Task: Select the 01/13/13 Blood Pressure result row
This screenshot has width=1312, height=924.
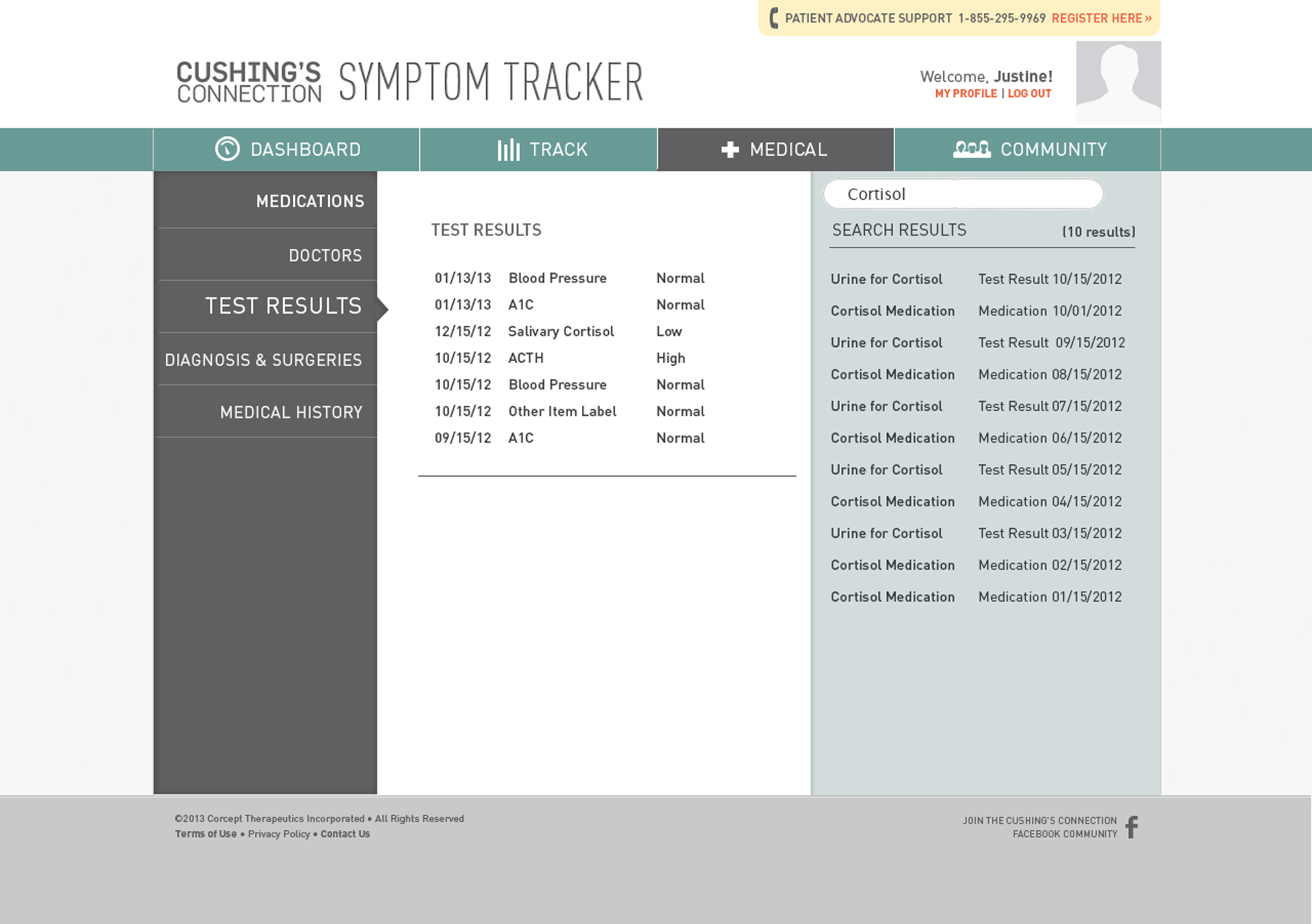Action: [x=569, y=278]
